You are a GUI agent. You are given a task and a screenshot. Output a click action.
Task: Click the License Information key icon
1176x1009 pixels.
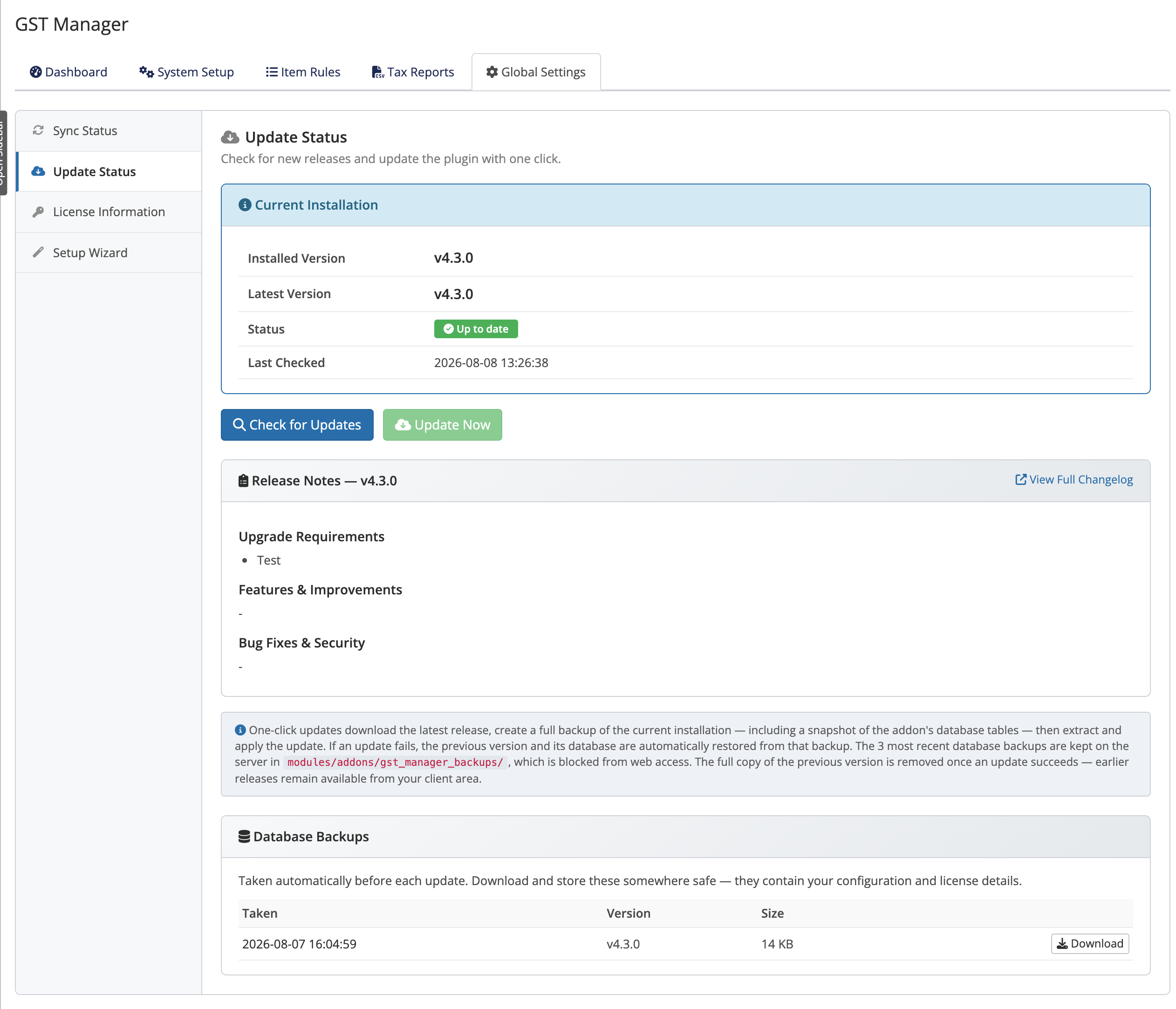point(38,211)
